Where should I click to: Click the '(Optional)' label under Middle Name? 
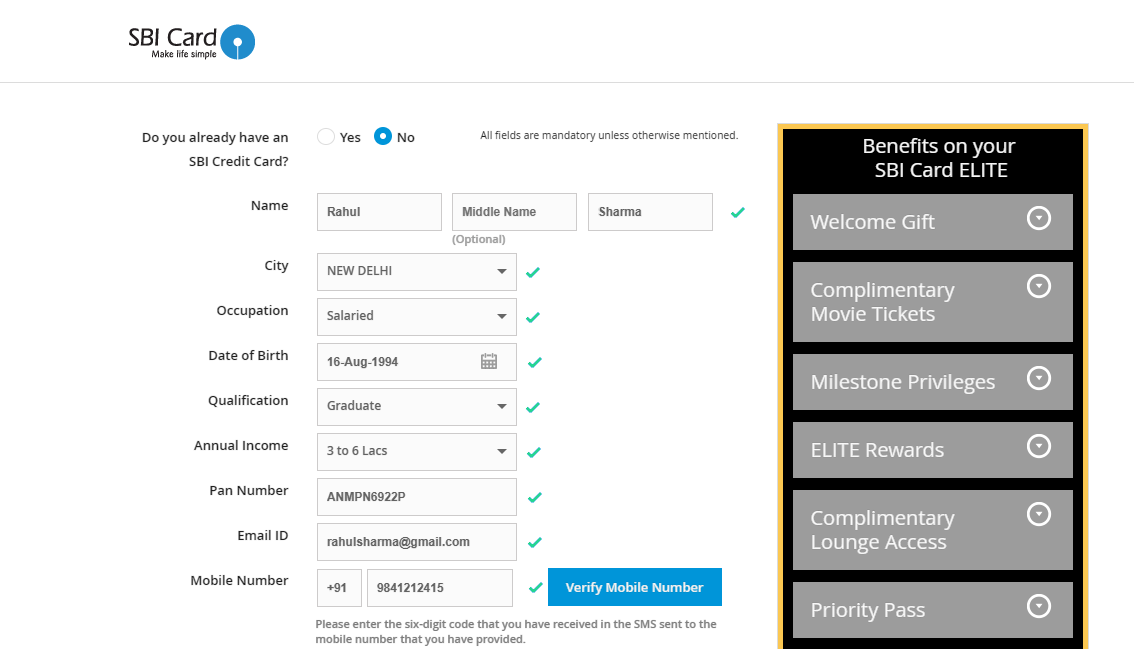click(x=479, y=239)
